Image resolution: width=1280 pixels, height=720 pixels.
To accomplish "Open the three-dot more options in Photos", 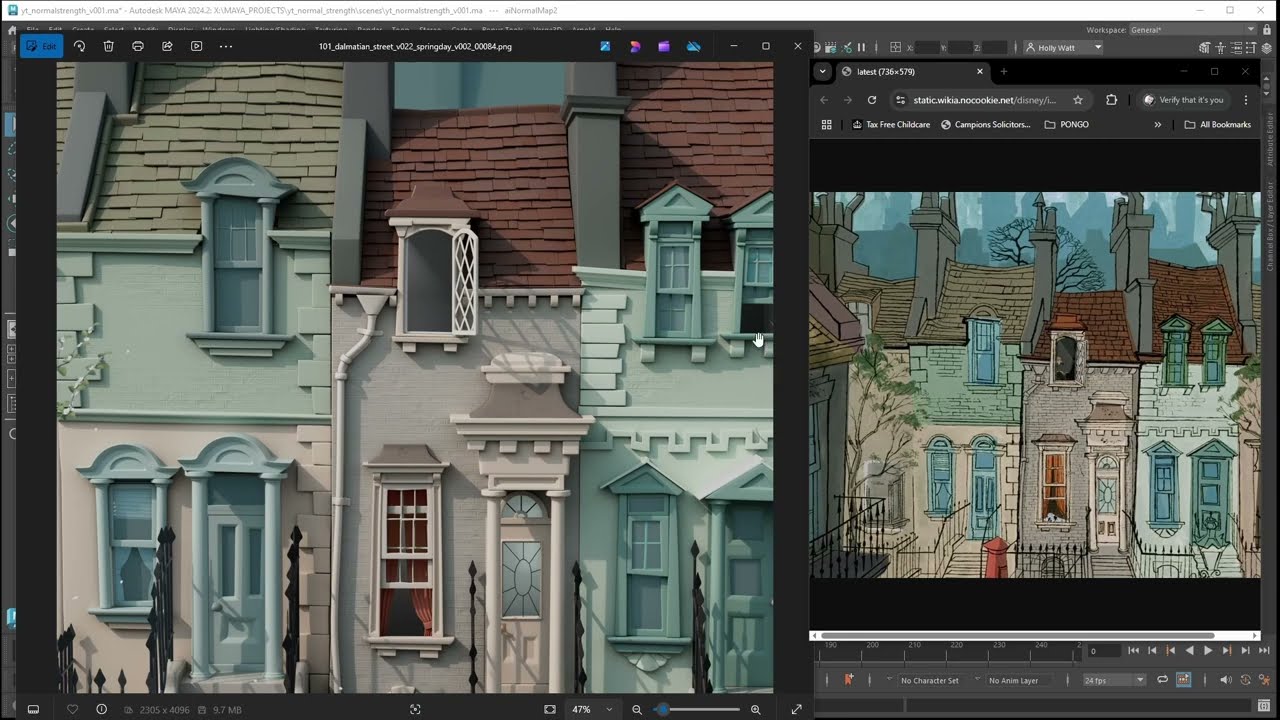I will click(226, 46).
